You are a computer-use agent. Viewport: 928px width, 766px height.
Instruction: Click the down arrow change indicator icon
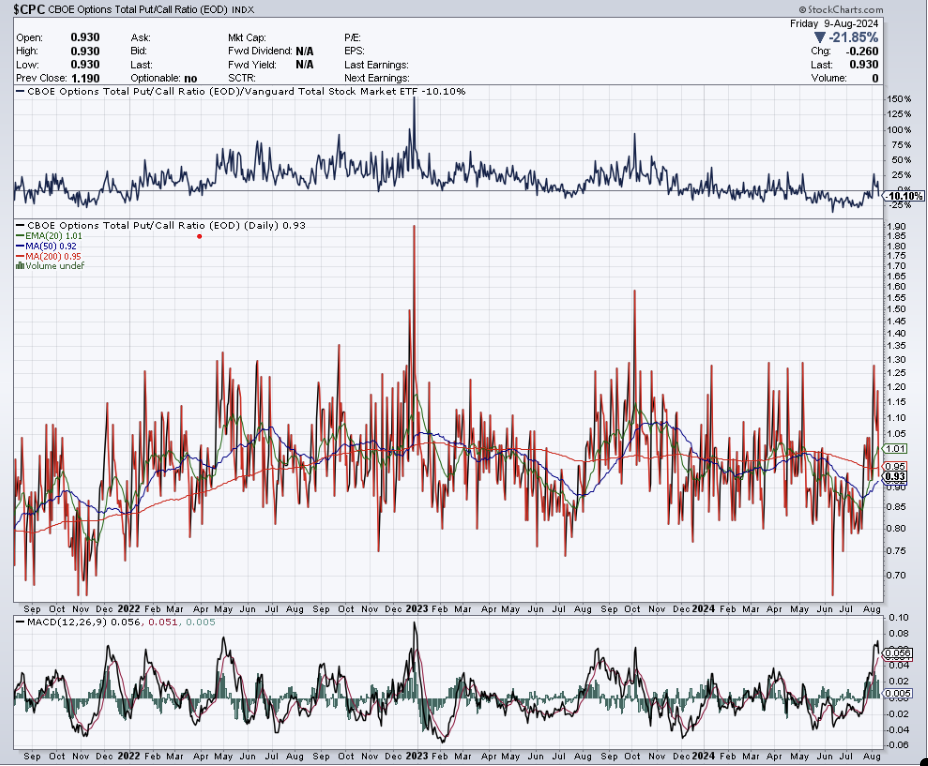(819, 37)
